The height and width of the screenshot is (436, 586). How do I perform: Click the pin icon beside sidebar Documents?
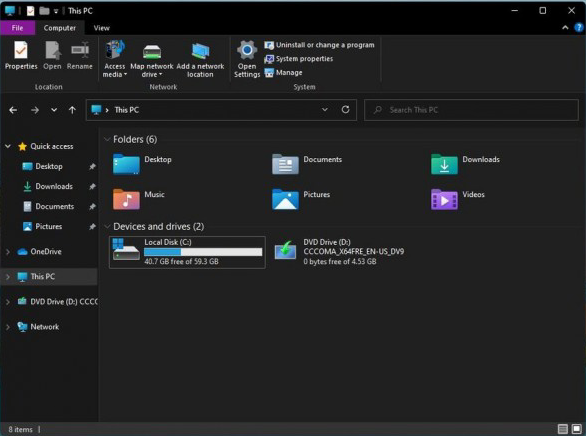(x=92, y=207)
